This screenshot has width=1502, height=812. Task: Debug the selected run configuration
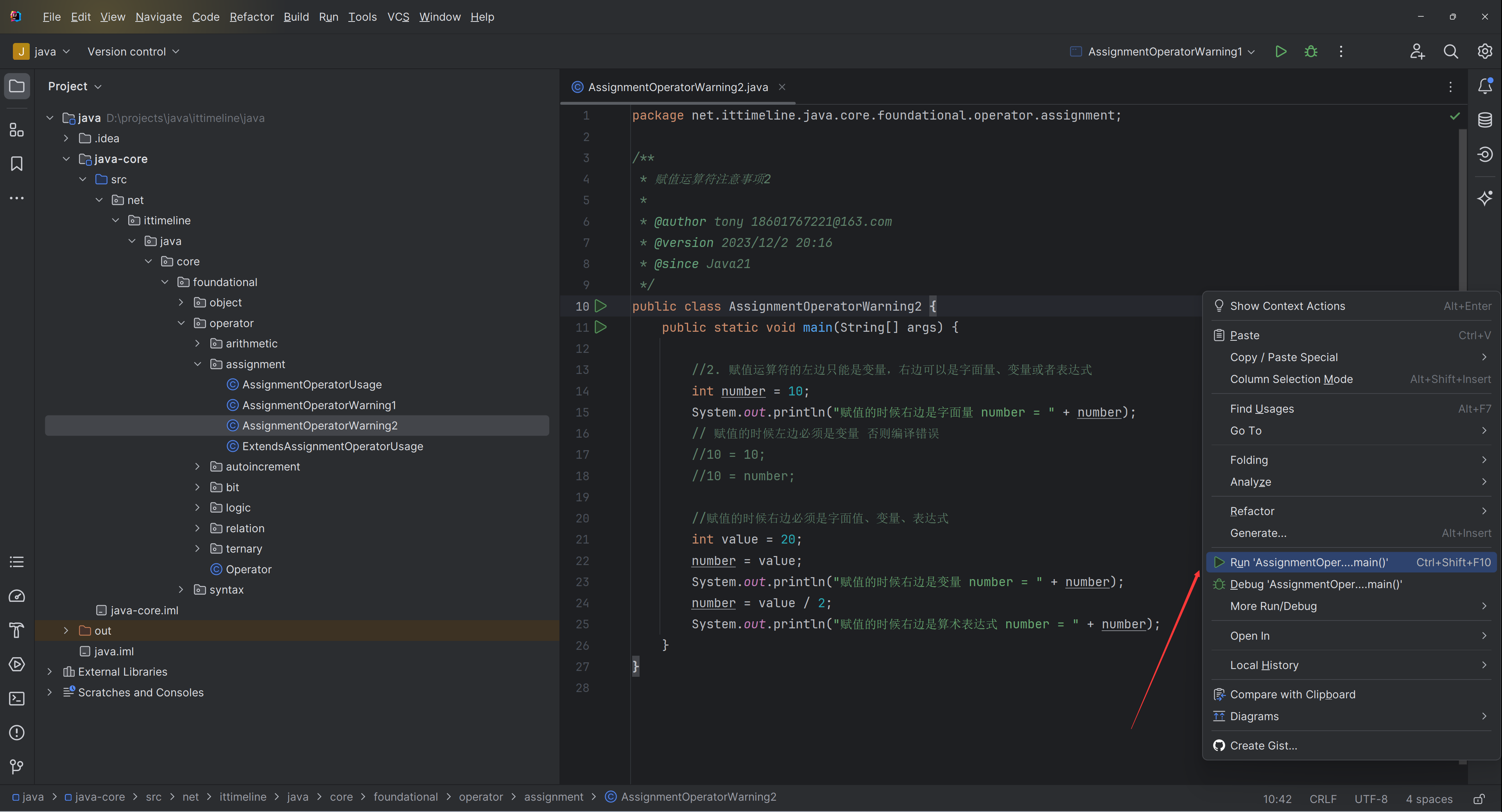(x=1311, y=51)
